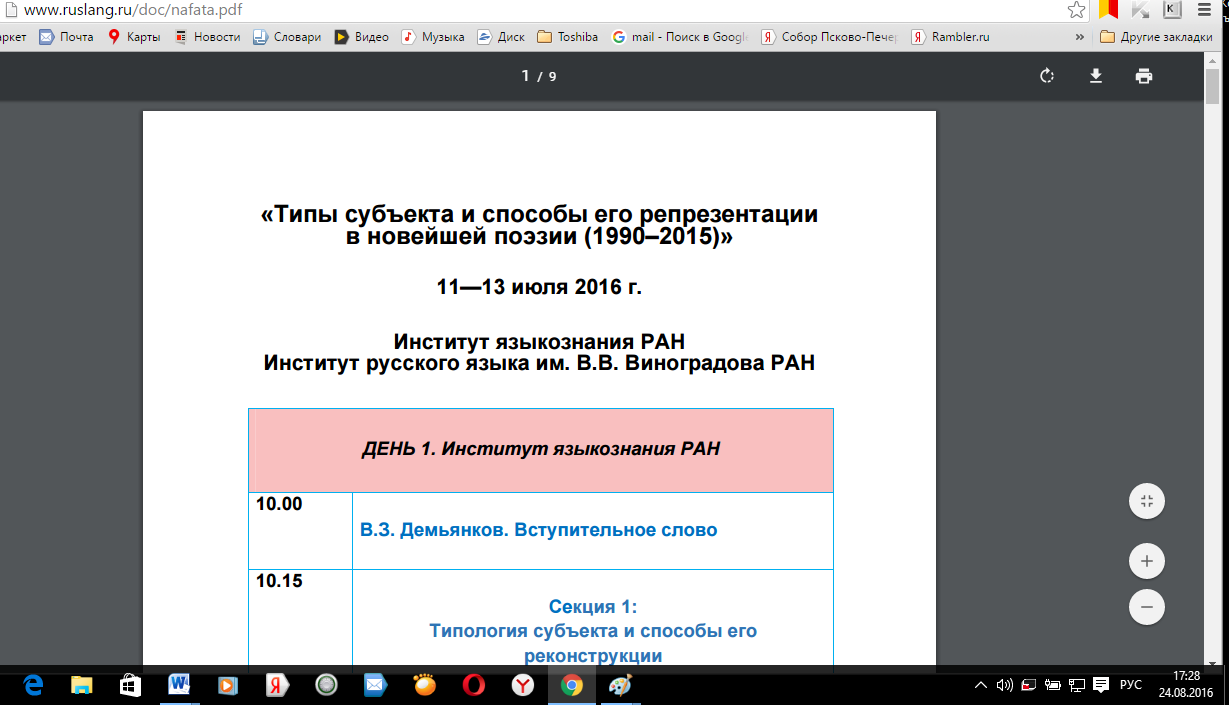
Task: Launch Microsoft Edge from the taskbar
Action: click(x=34, y=685)
